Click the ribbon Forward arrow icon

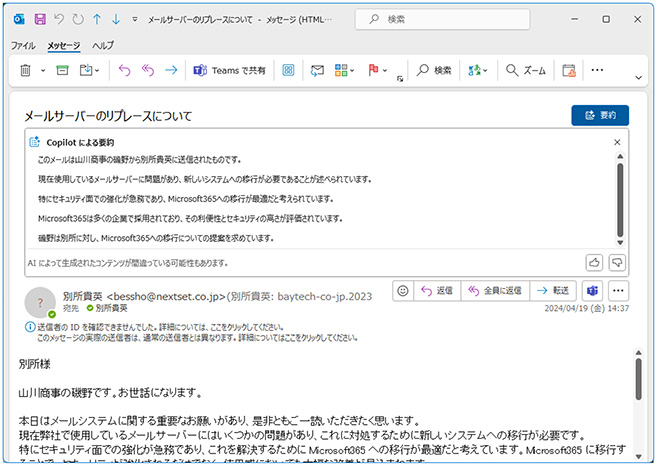point(171,70)
